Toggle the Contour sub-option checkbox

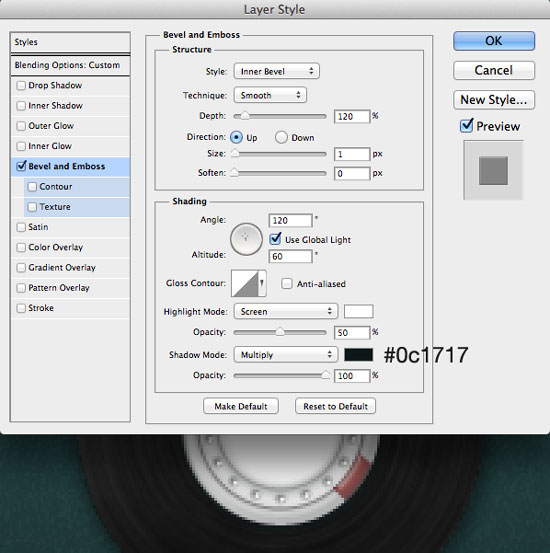click(x=32, y=187)
